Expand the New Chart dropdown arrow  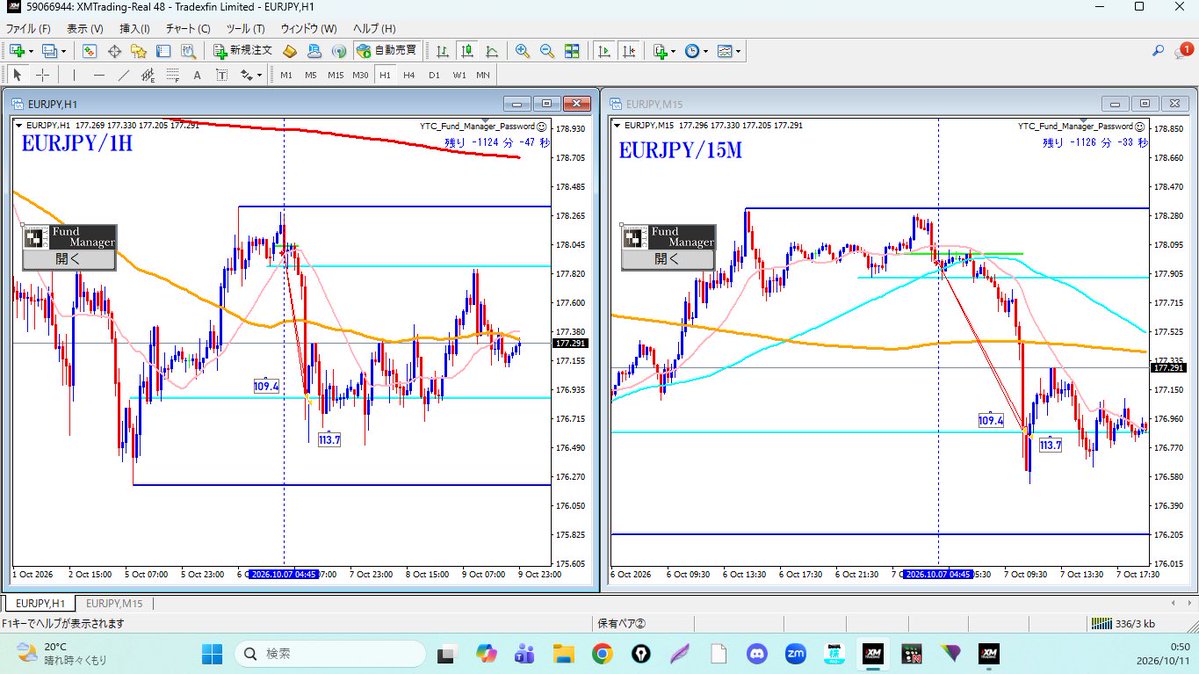[31, 52]
